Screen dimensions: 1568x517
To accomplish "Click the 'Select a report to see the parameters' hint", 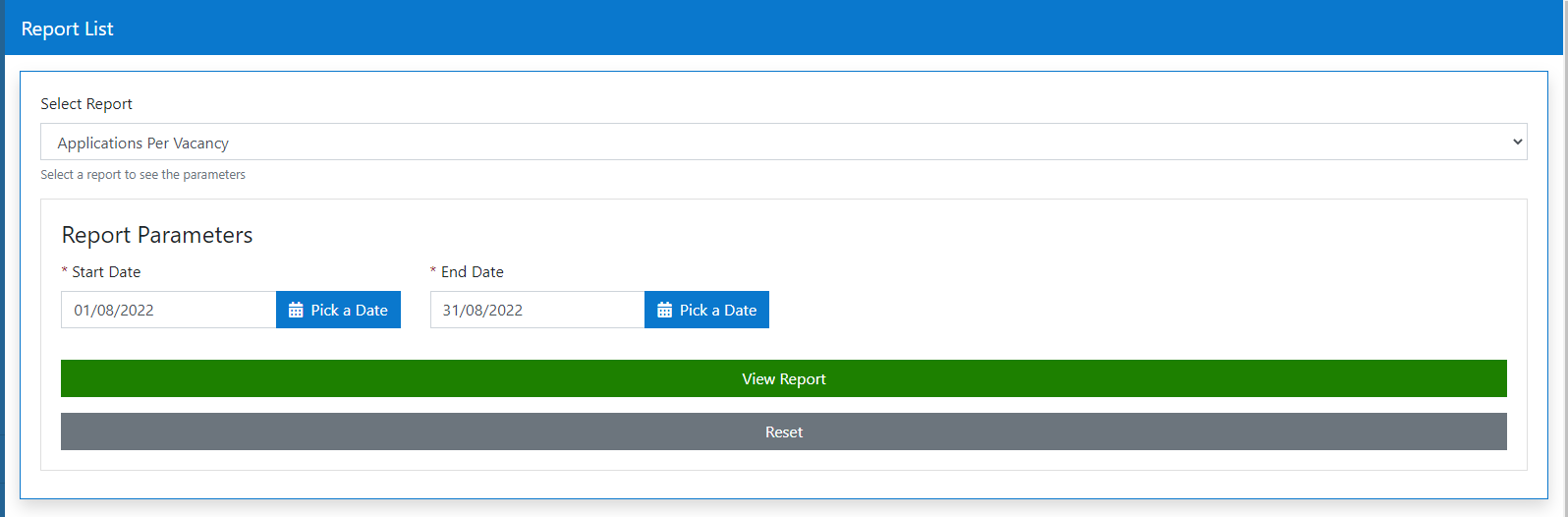I will click(142, 174).
